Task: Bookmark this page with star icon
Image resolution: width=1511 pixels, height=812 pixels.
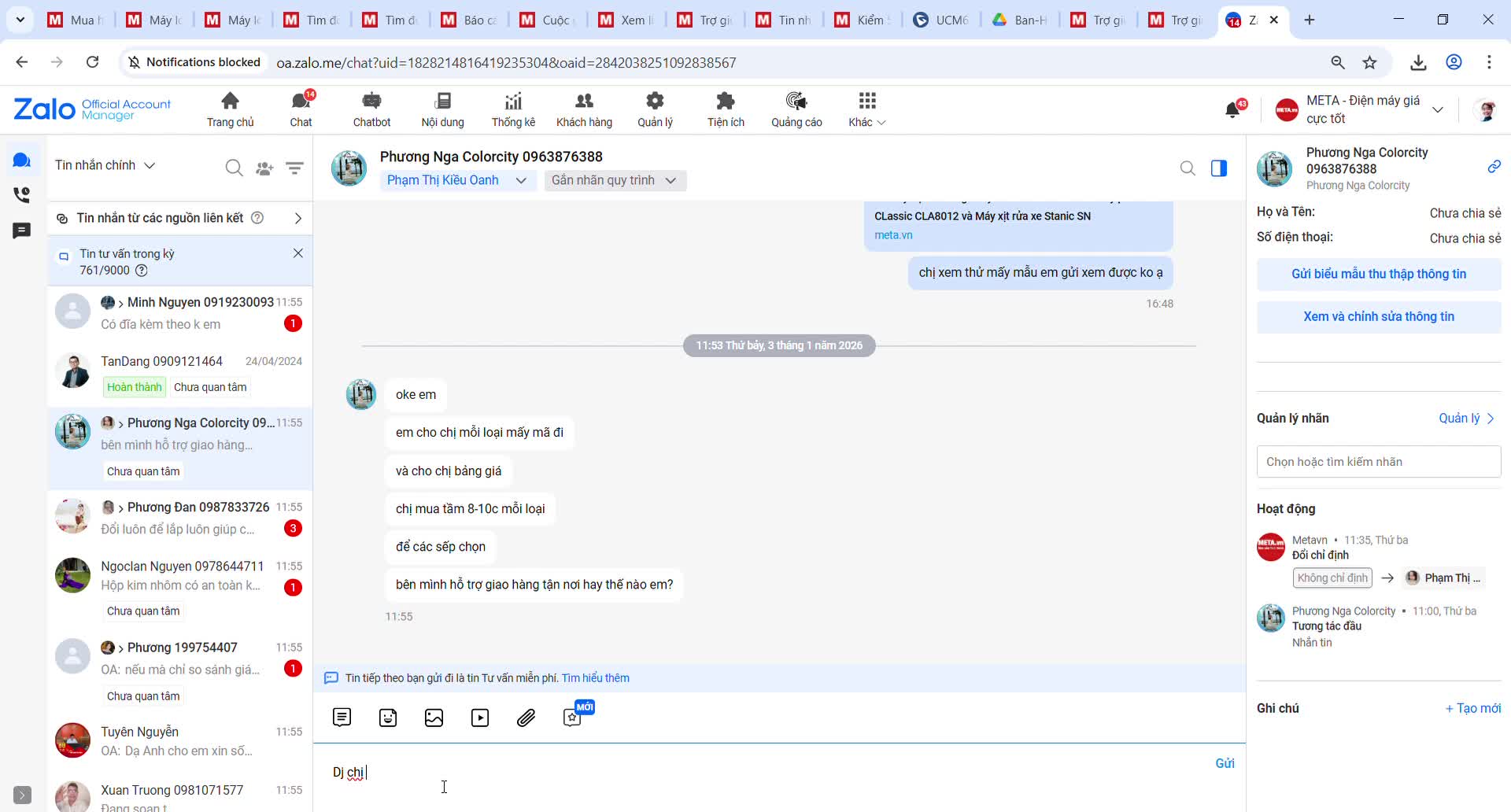Action: (1370, 62)
